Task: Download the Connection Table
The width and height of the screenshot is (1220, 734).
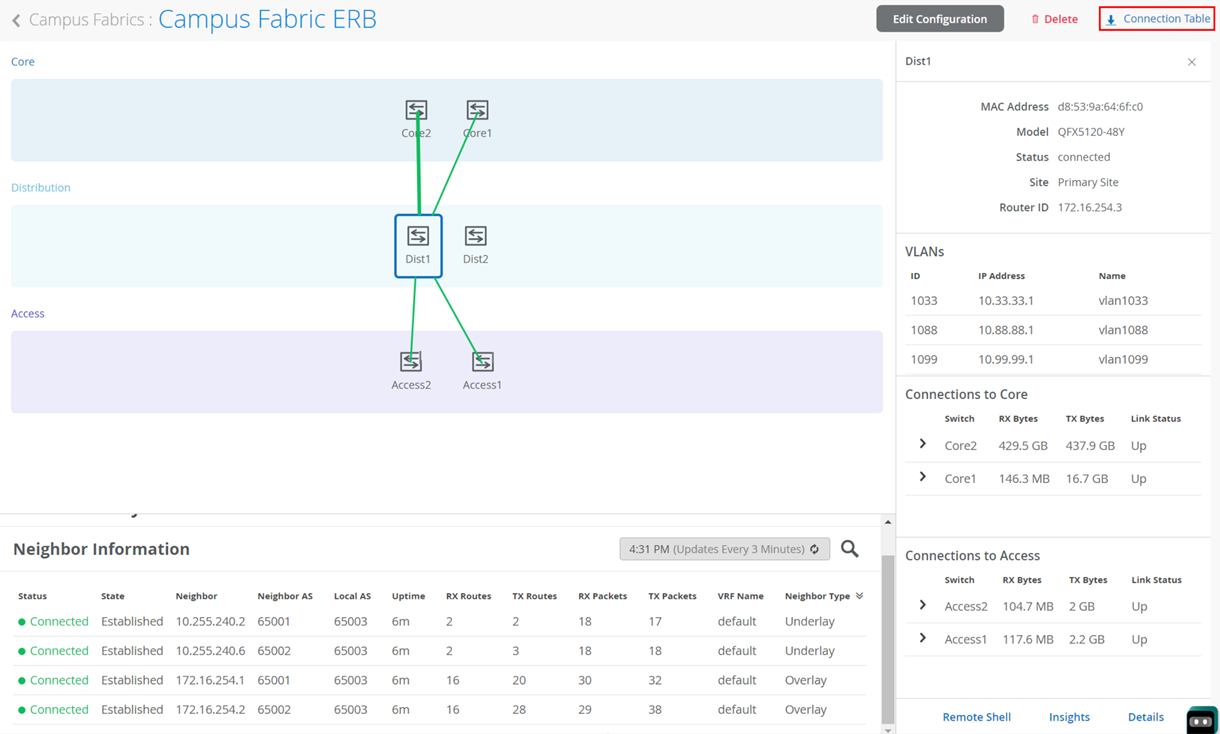Action: pos(1157,19)
